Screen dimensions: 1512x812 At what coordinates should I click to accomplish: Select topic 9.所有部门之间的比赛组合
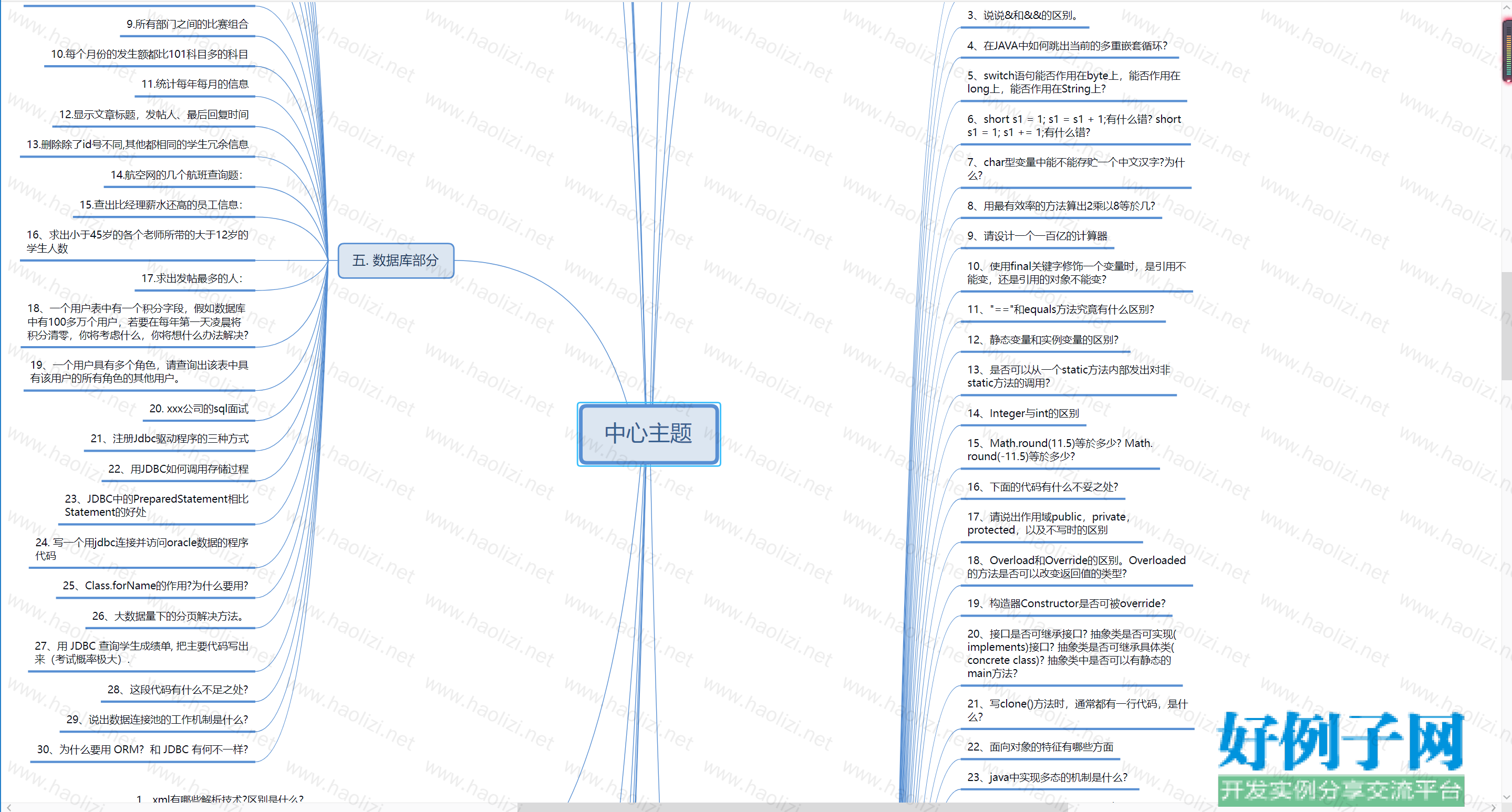coord(187,24)
